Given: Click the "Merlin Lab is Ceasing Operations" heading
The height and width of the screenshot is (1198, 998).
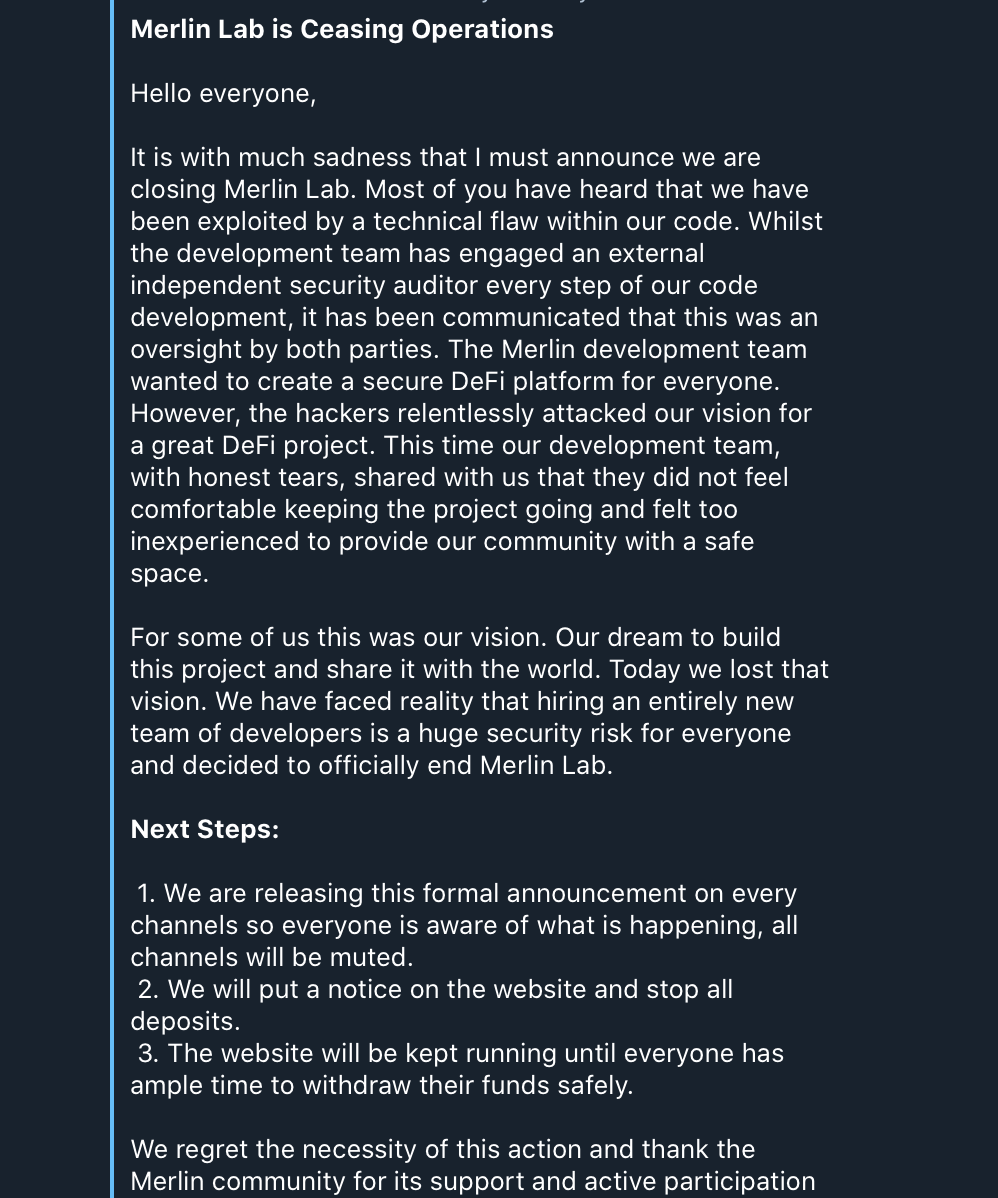Looking at the screenshot, I should click(x=341, y=29).
